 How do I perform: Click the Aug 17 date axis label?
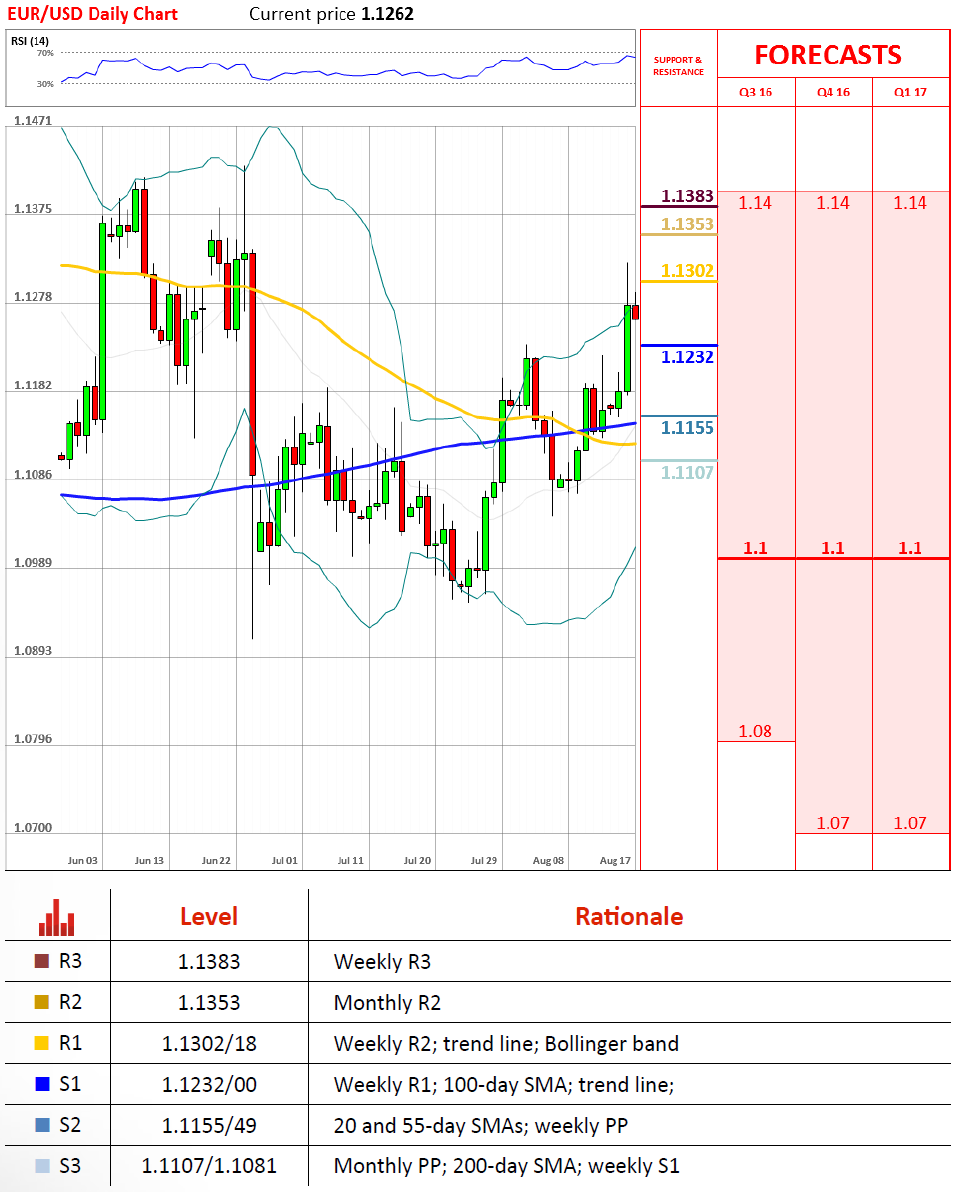615,861
